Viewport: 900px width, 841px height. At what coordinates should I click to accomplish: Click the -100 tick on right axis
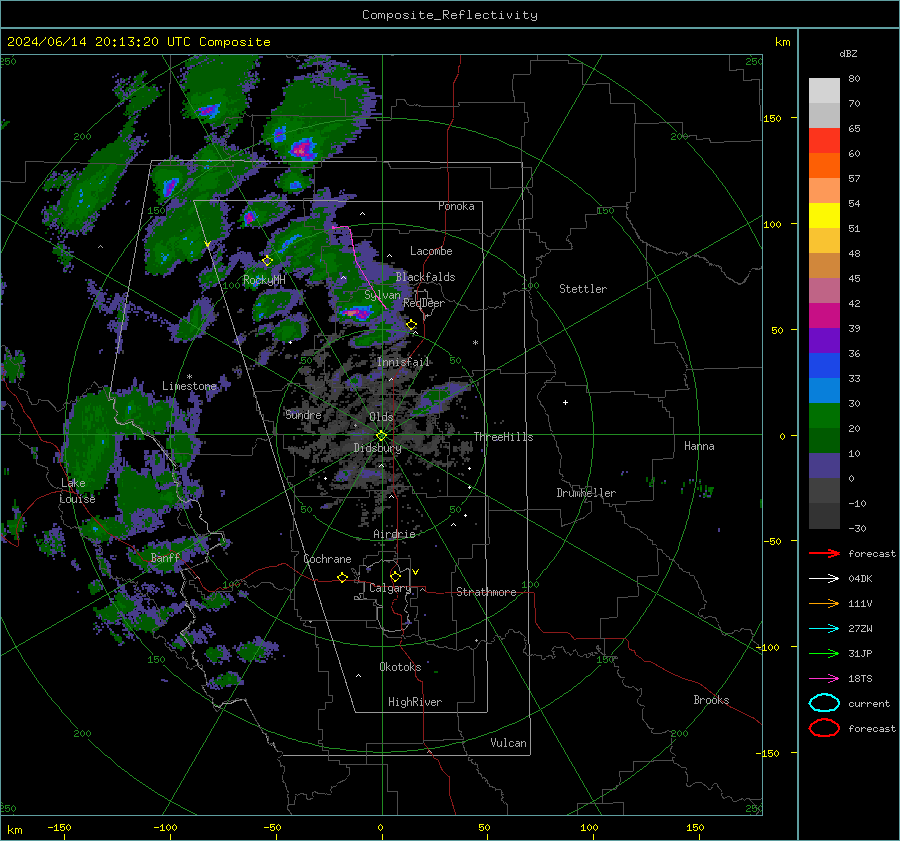[767, 647]
